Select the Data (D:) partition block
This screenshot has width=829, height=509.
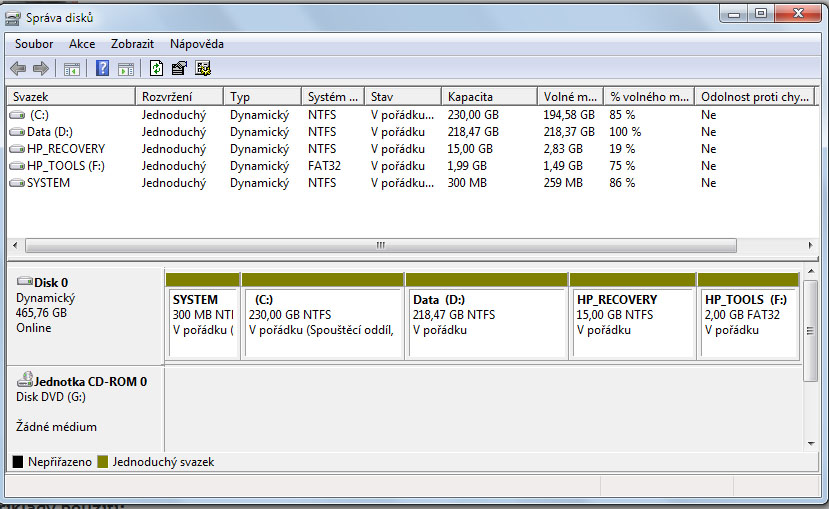click(x=486, y=316)
